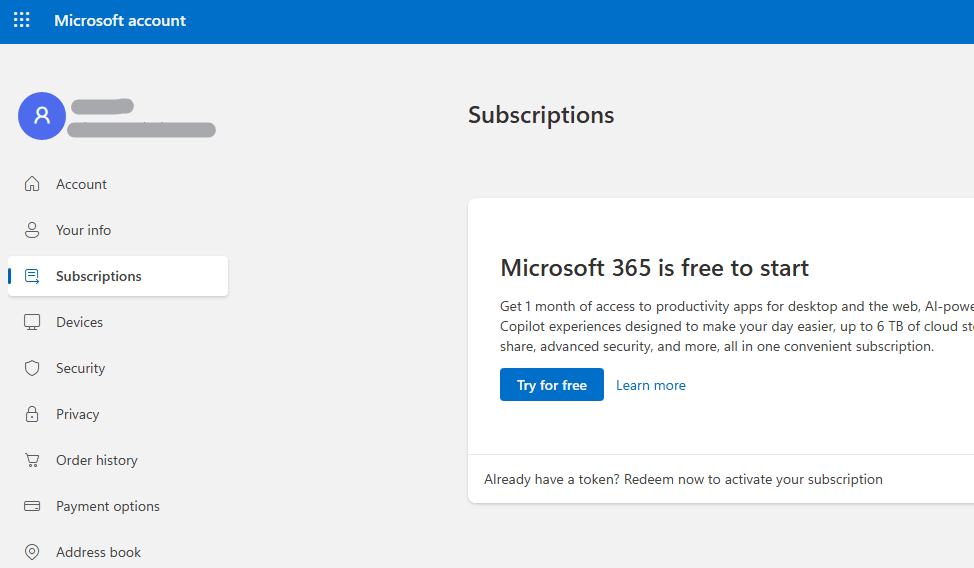Click the shopping cart icon for Order history

coord(32,460)
